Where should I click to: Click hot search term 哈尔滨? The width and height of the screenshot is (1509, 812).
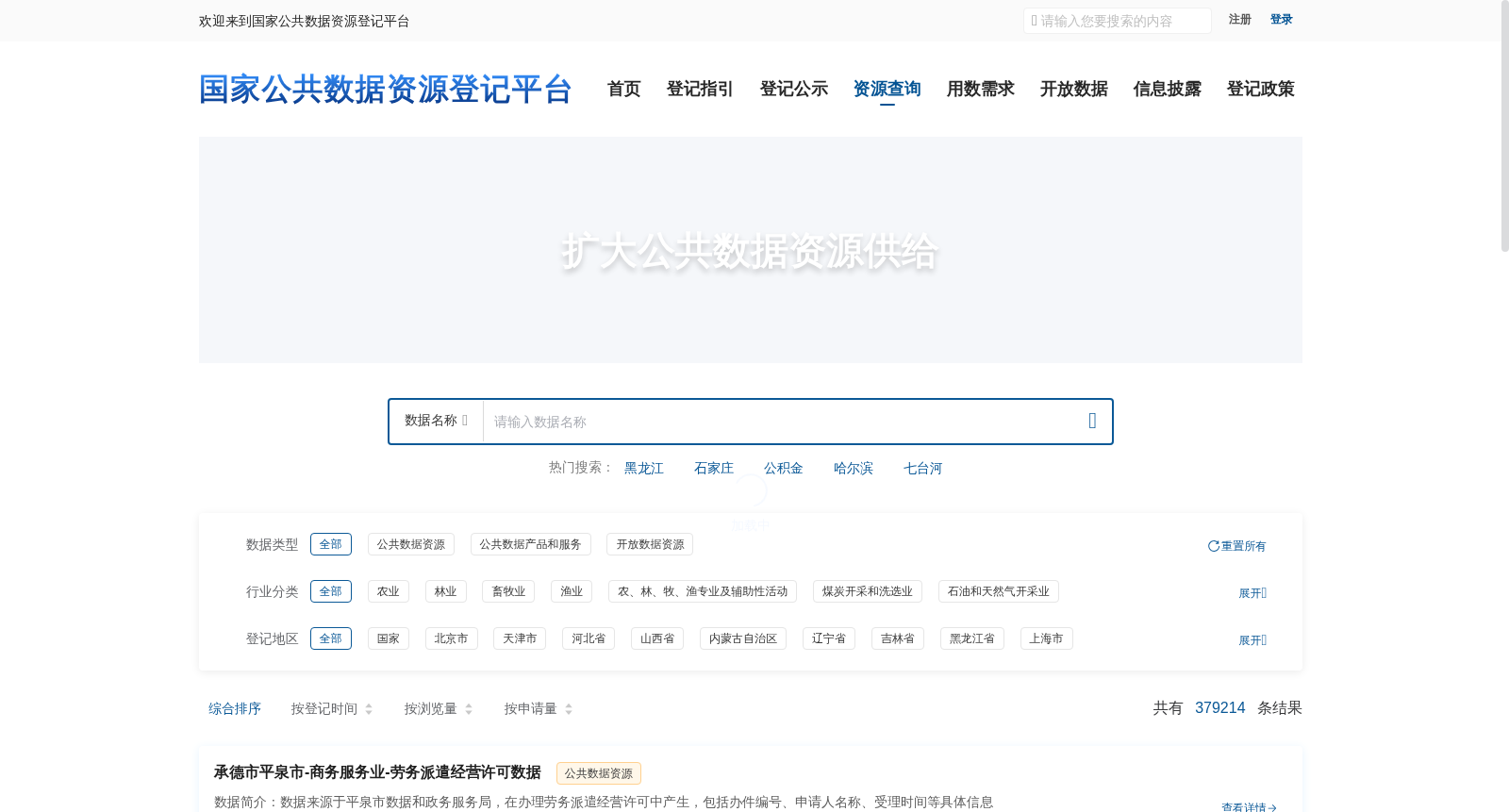(x=854, y=468)
